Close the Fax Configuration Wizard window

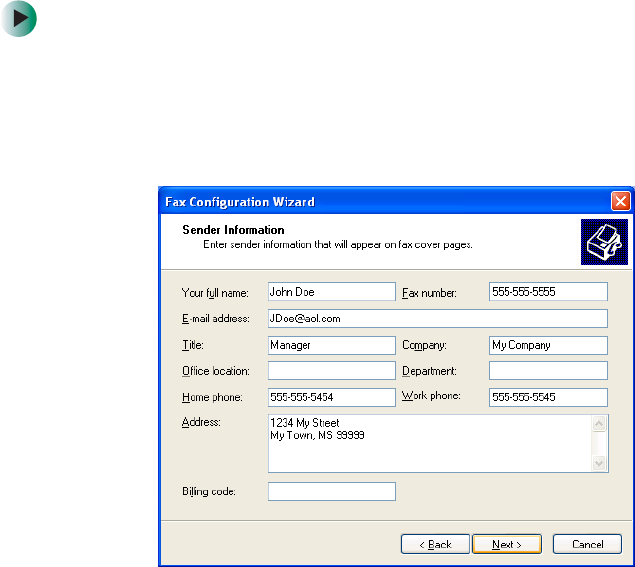pos(620,201)
